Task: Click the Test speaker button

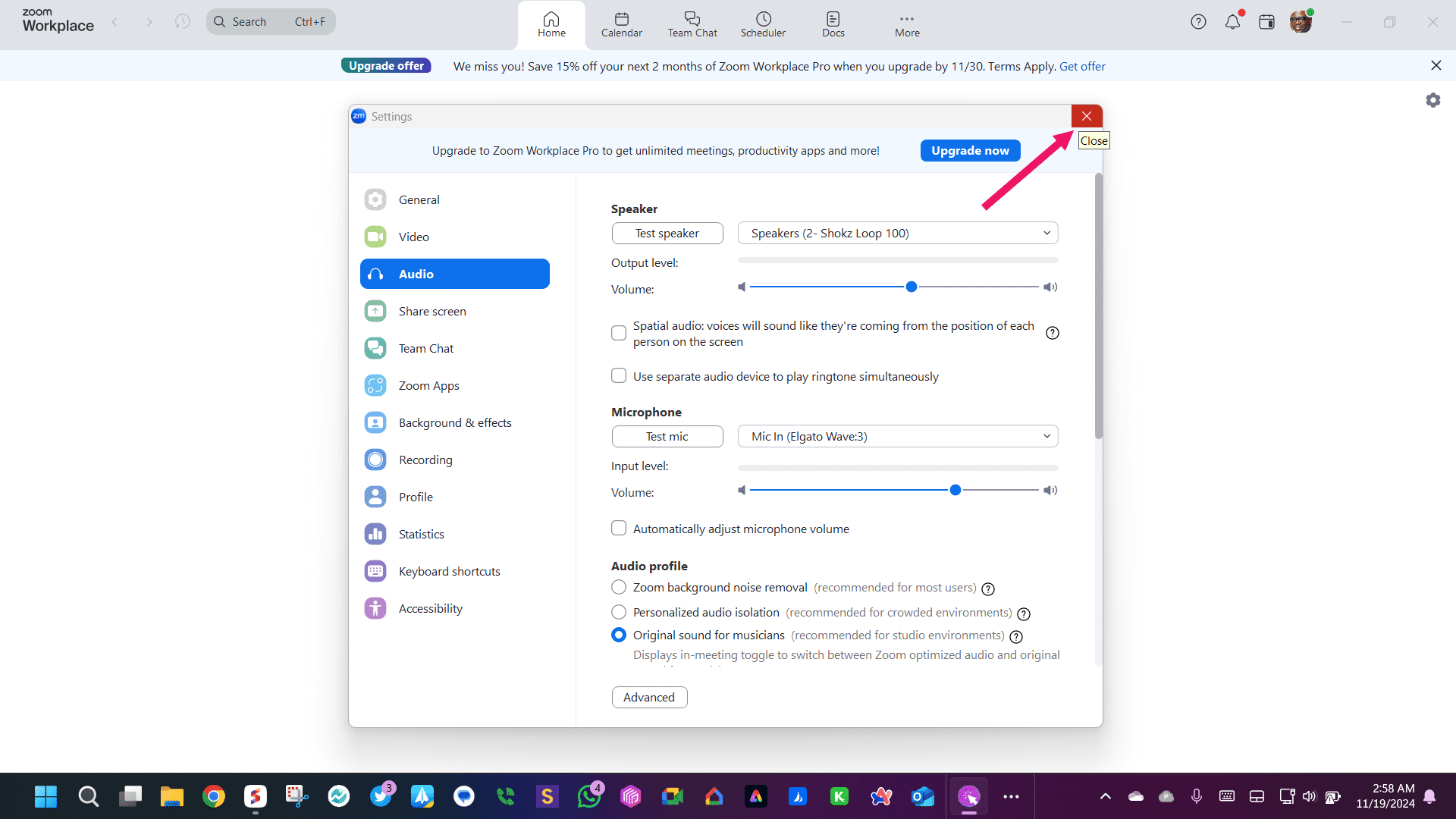Action: point(667,233)
